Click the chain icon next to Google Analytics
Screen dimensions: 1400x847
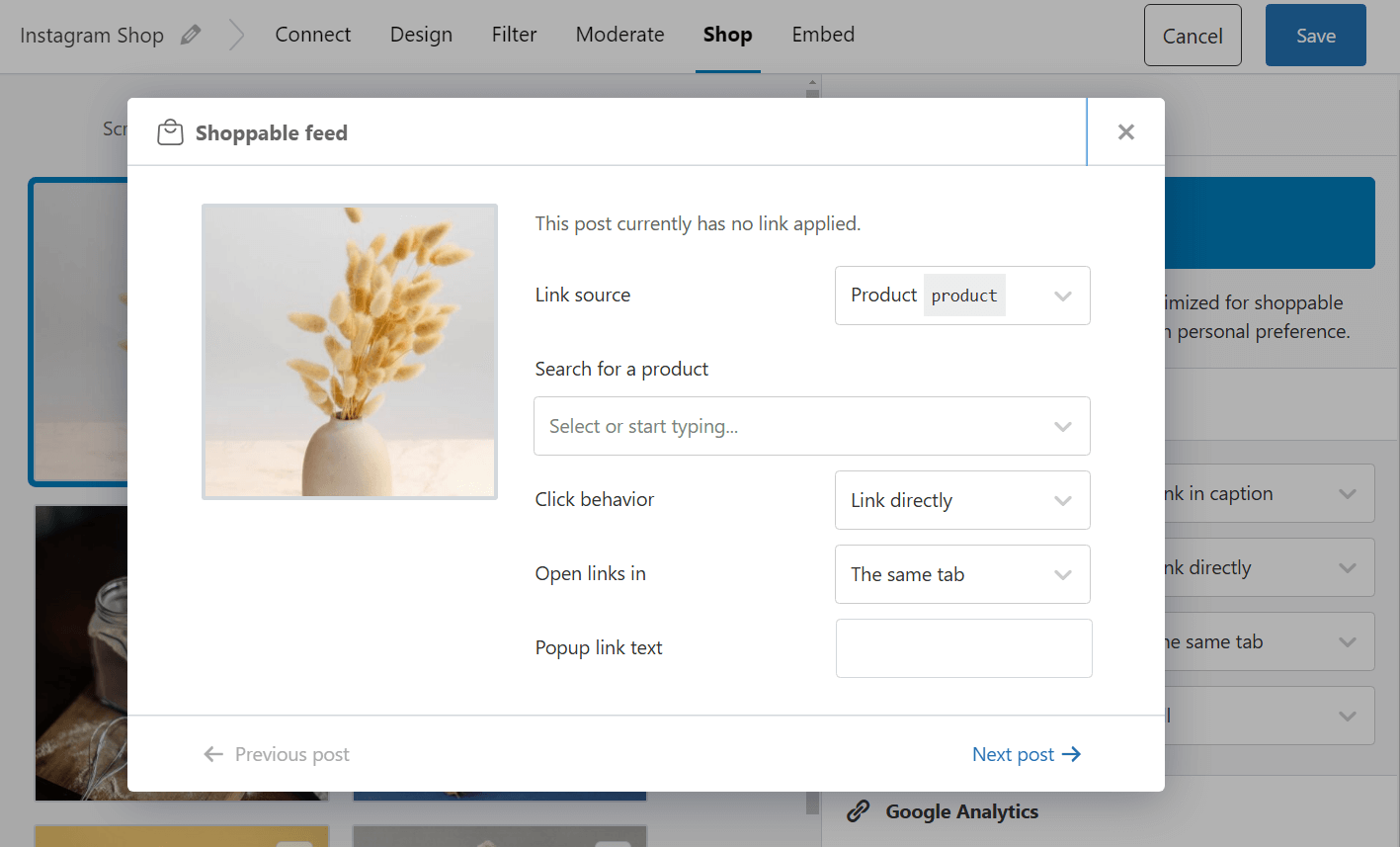click(x=856, y=811)
